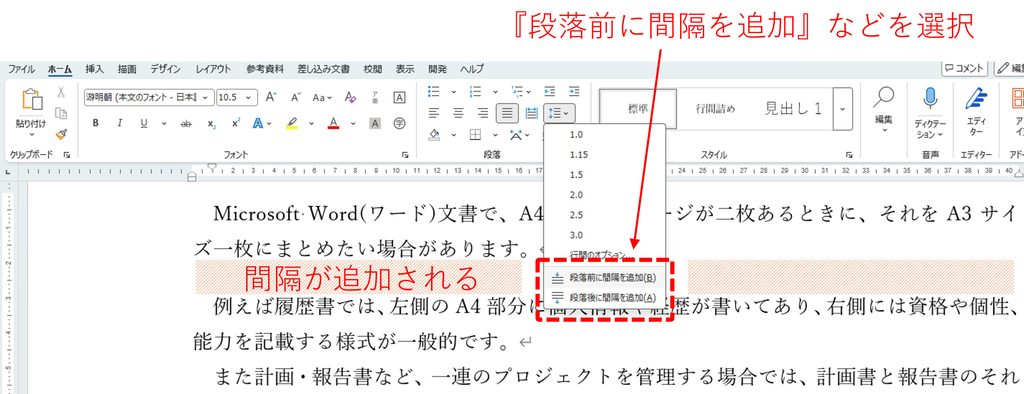This screenshot has height=394, width=1024.
Task: Click the コメント button
Action: [x=964, y=68]
